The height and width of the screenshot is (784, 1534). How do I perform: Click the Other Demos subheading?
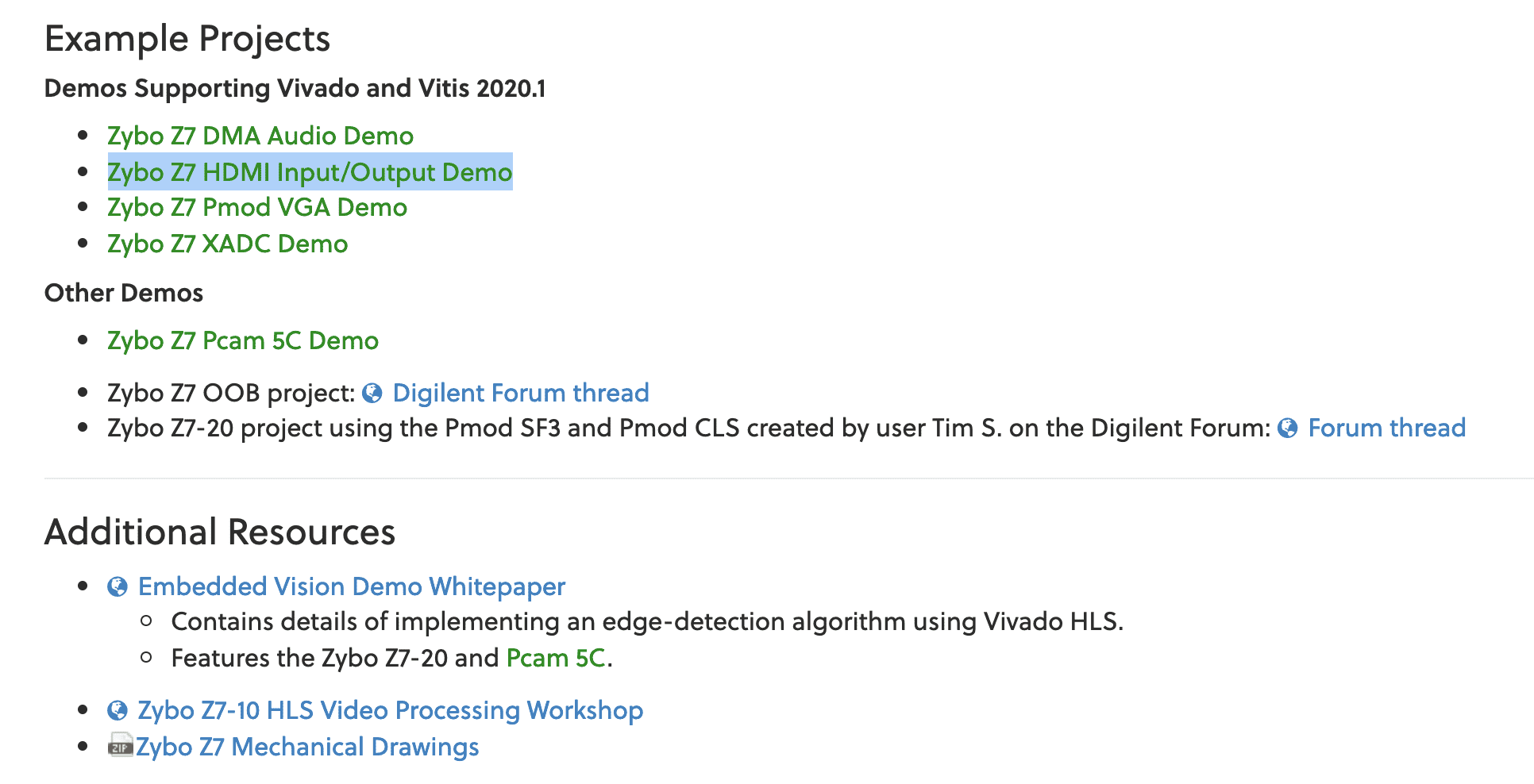click(124, 293)
